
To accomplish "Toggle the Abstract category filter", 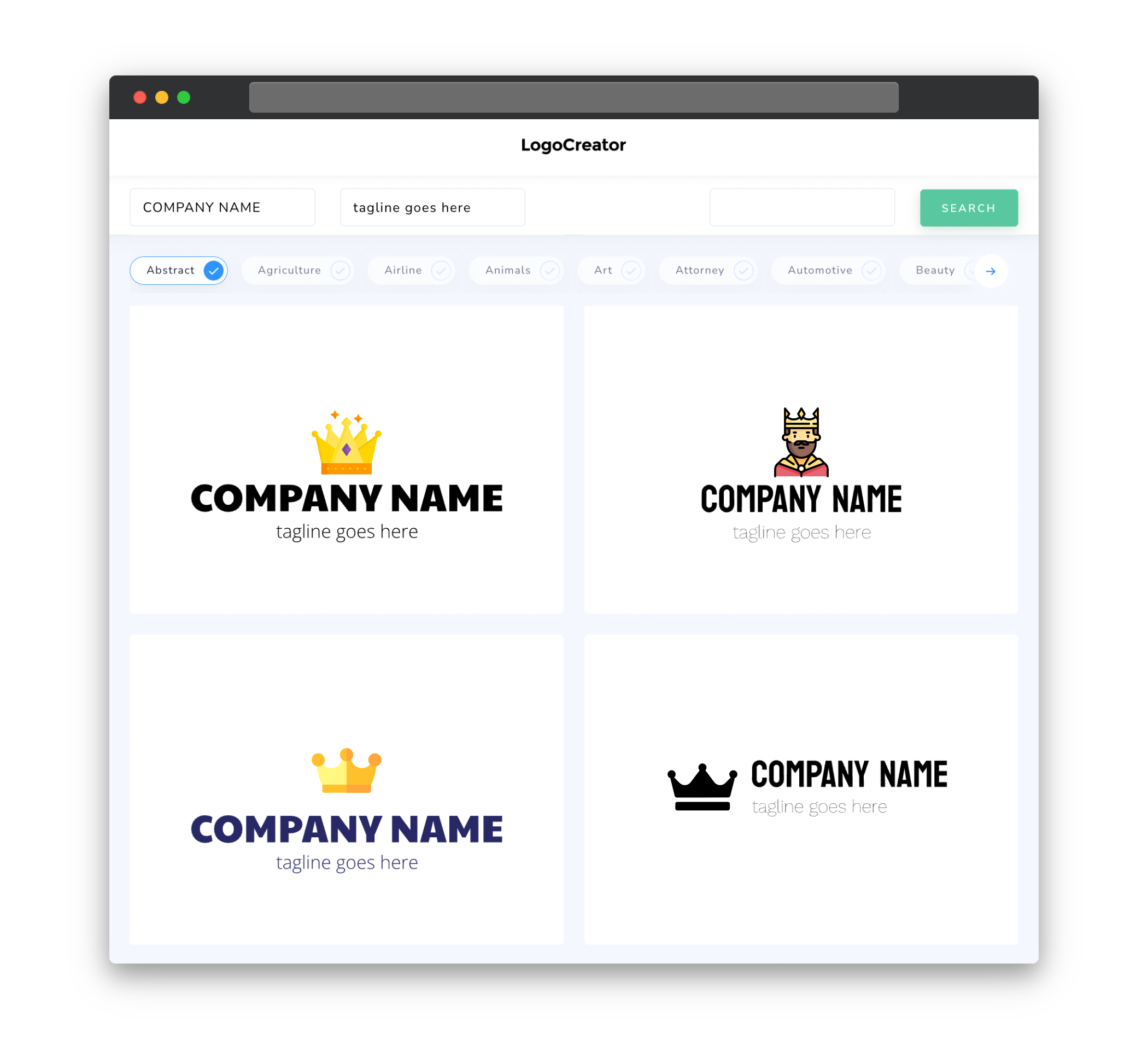I will 179,270.
